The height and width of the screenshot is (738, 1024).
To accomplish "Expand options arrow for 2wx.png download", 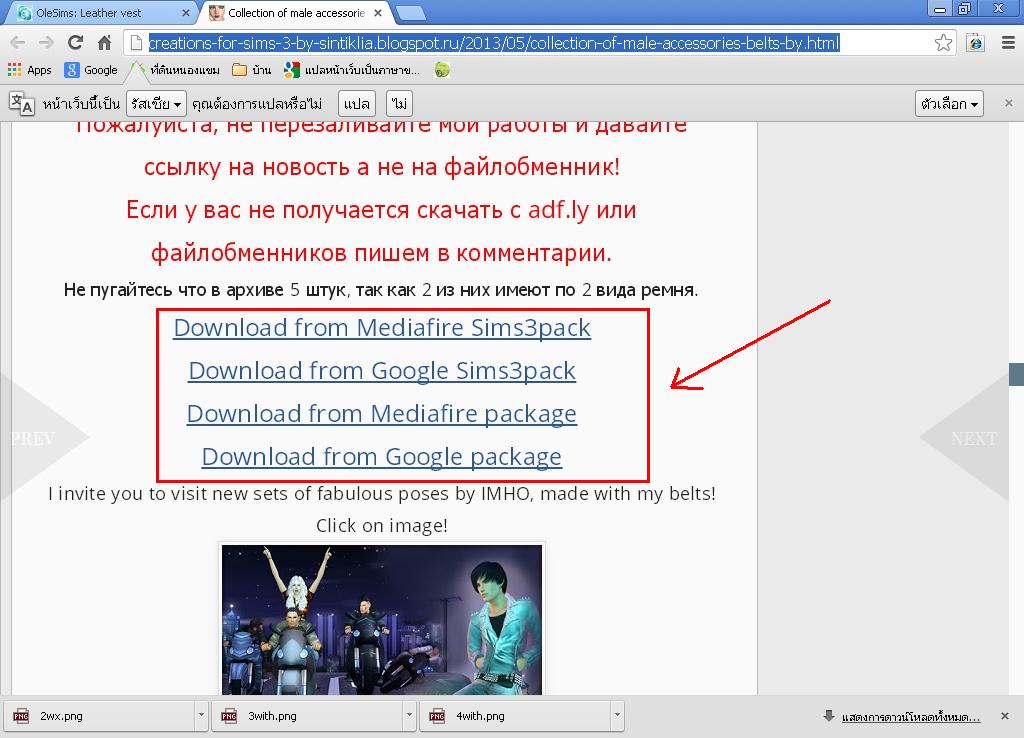I will pyautogui.click(x=201, y=716).
